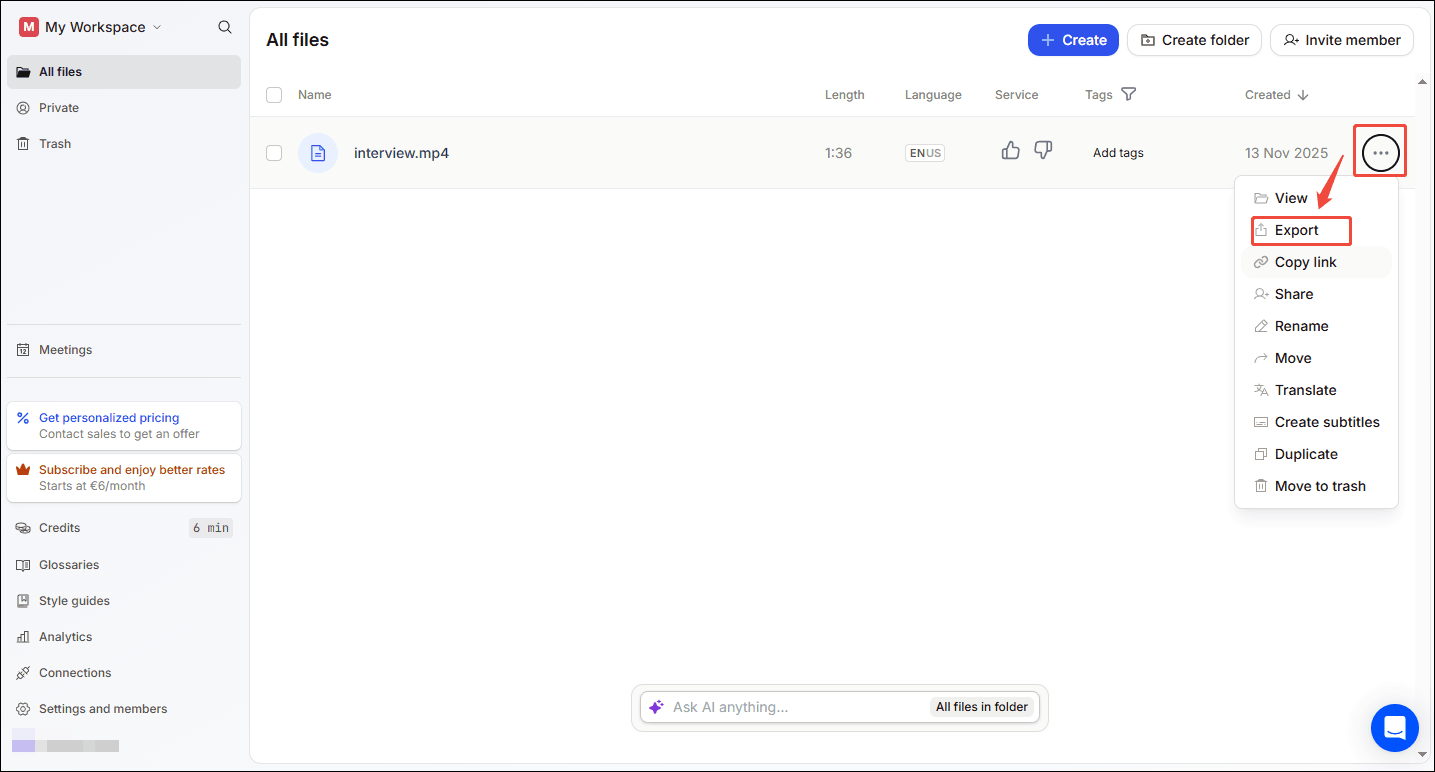
Task: Select Export from the context menu
Action: 1297,230
